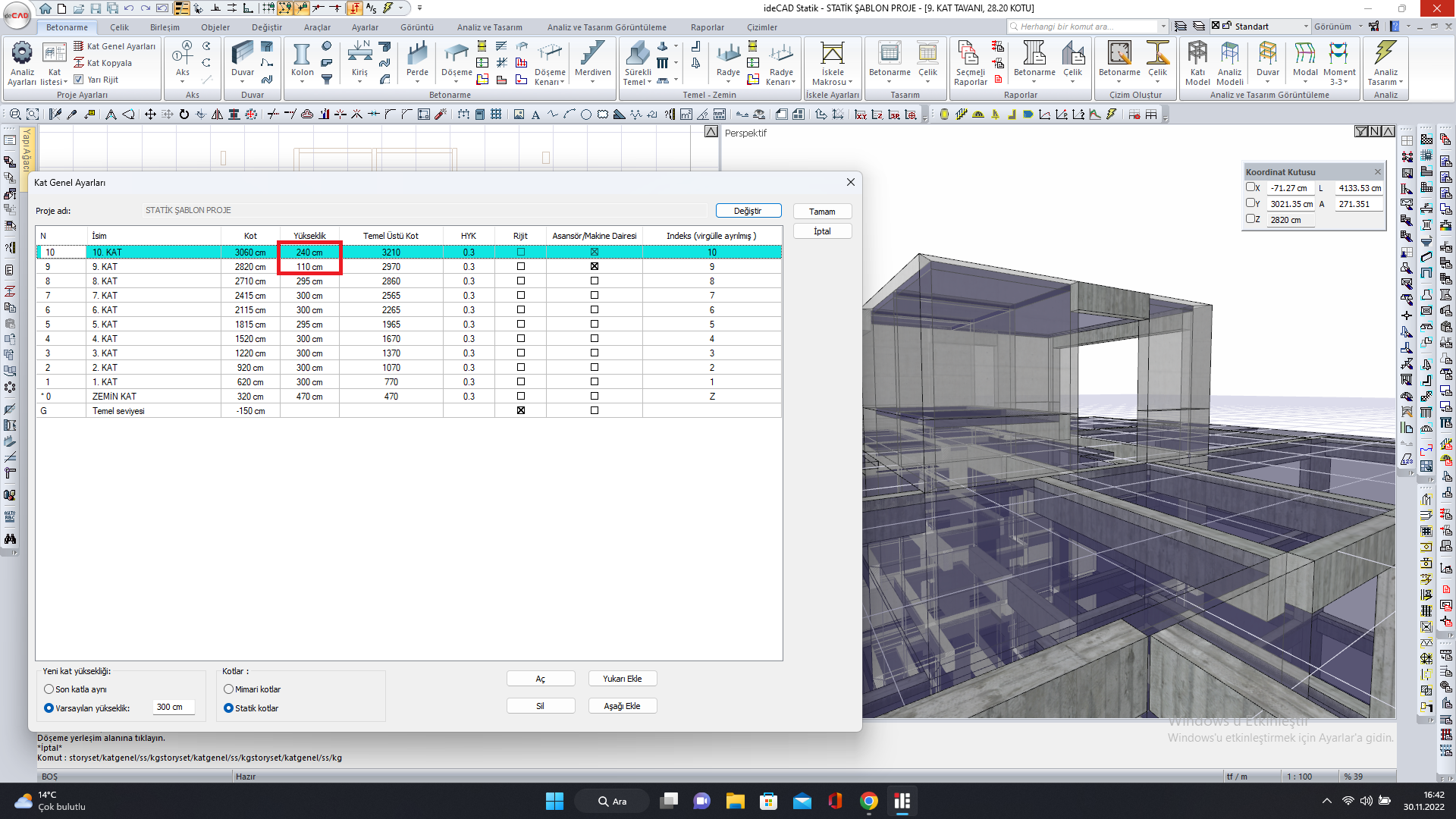This screenshot has width=1456, height=819.
Task: Toggle Rijit checkbox for ZEMİN KAT
Action: tap(520, 396)
